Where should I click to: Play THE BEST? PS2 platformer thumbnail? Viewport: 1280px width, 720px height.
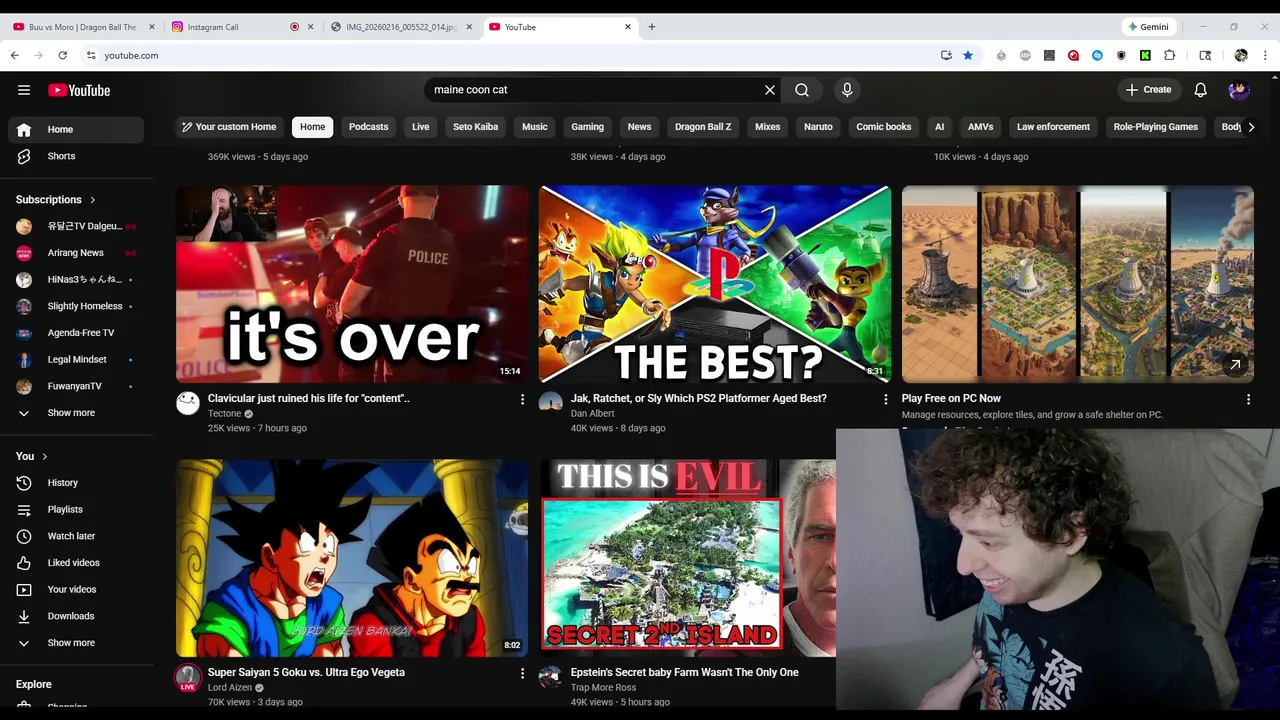coord(715,284)
